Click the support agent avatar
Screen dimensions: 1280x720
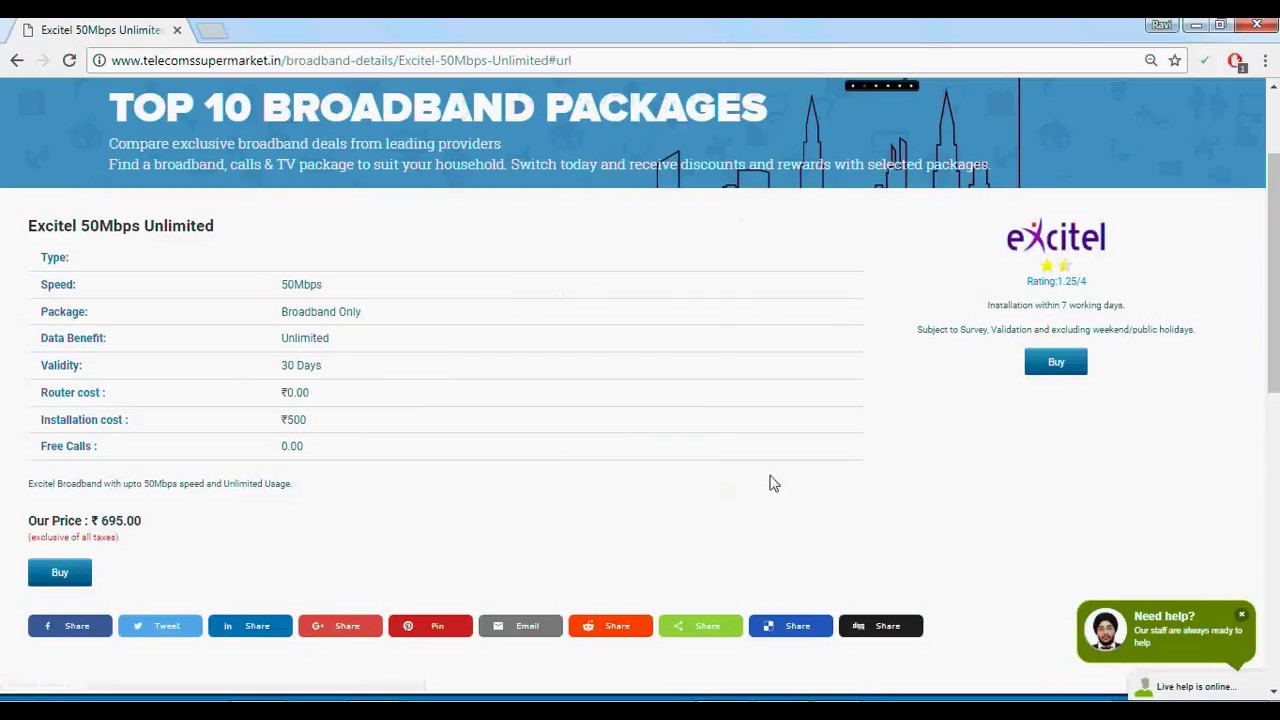click(1105, 631)
